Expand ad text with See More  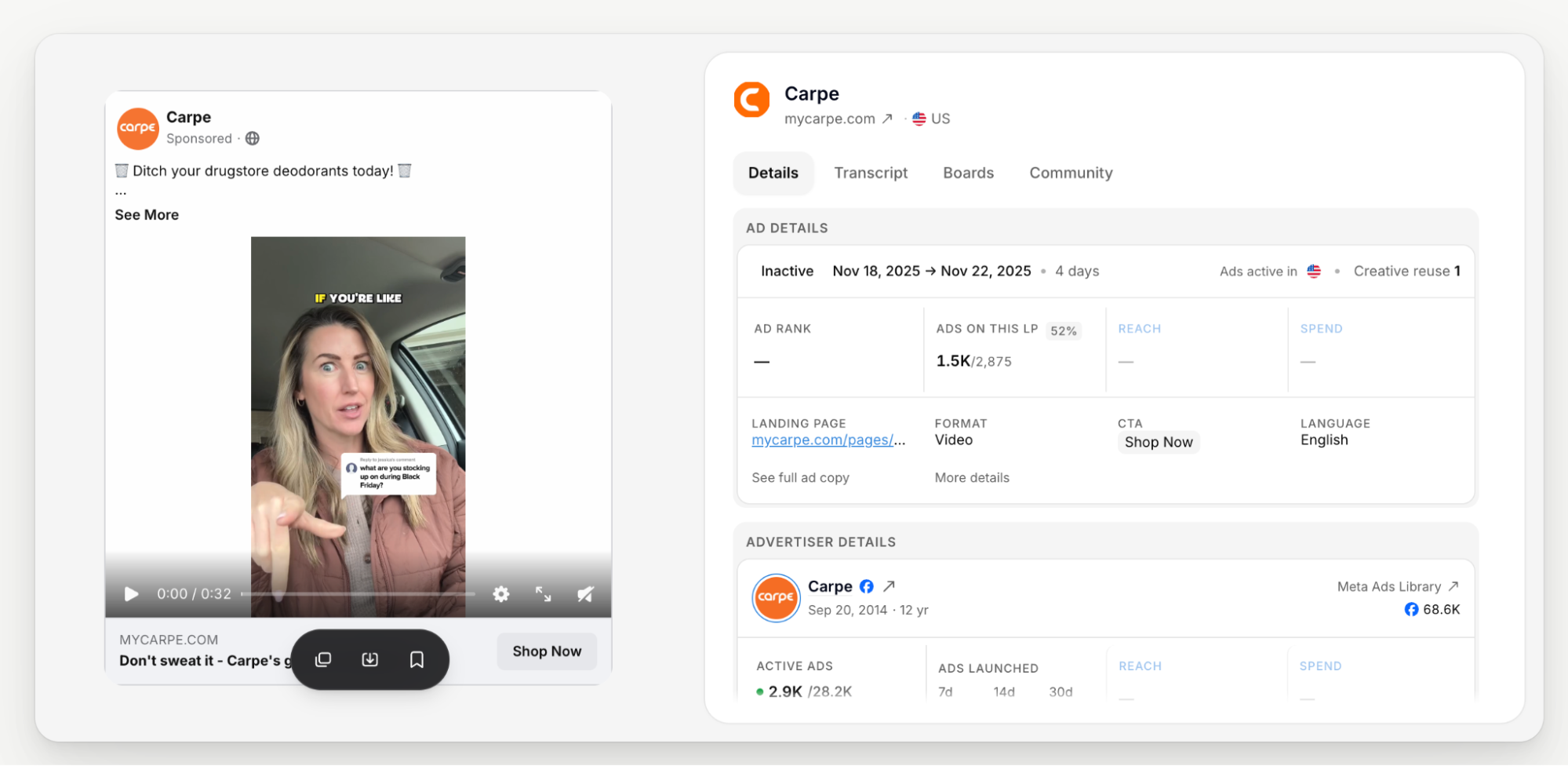click(147, 215)
